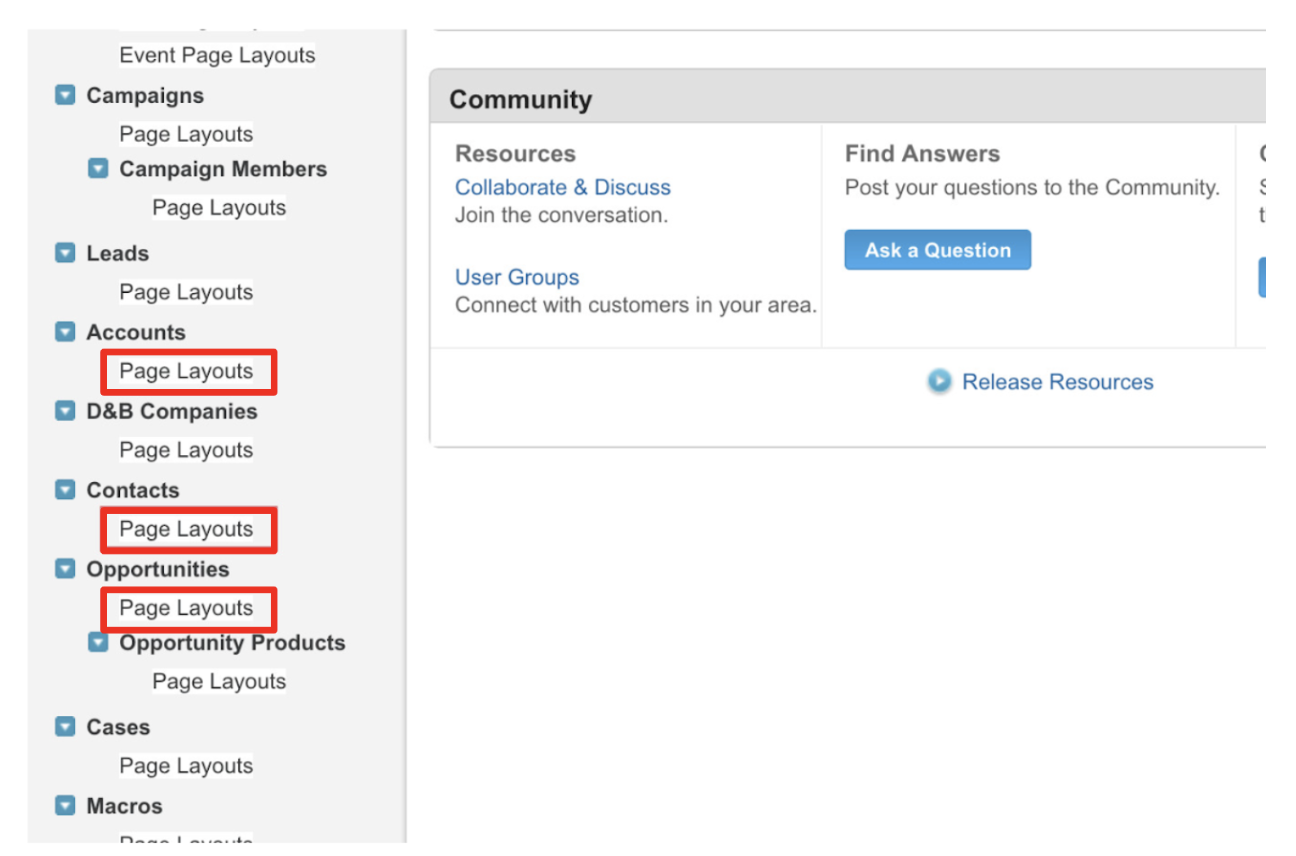Click the Find Answers heading

922,154
